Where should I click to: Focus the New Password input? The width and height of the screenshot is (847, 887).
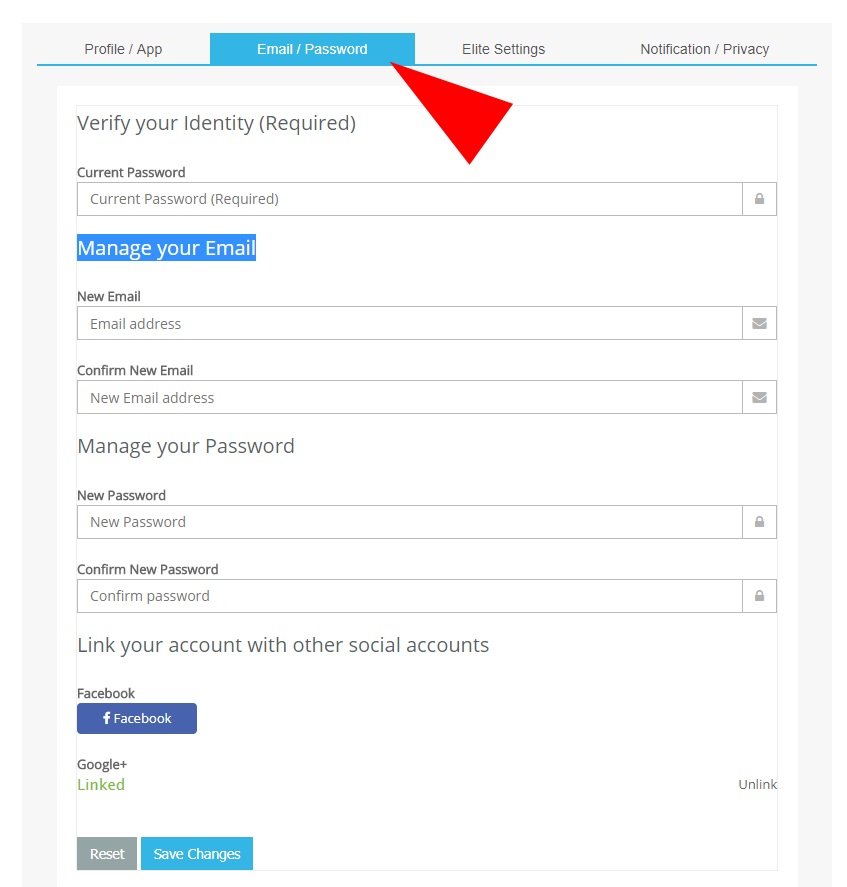pos(409,522)
